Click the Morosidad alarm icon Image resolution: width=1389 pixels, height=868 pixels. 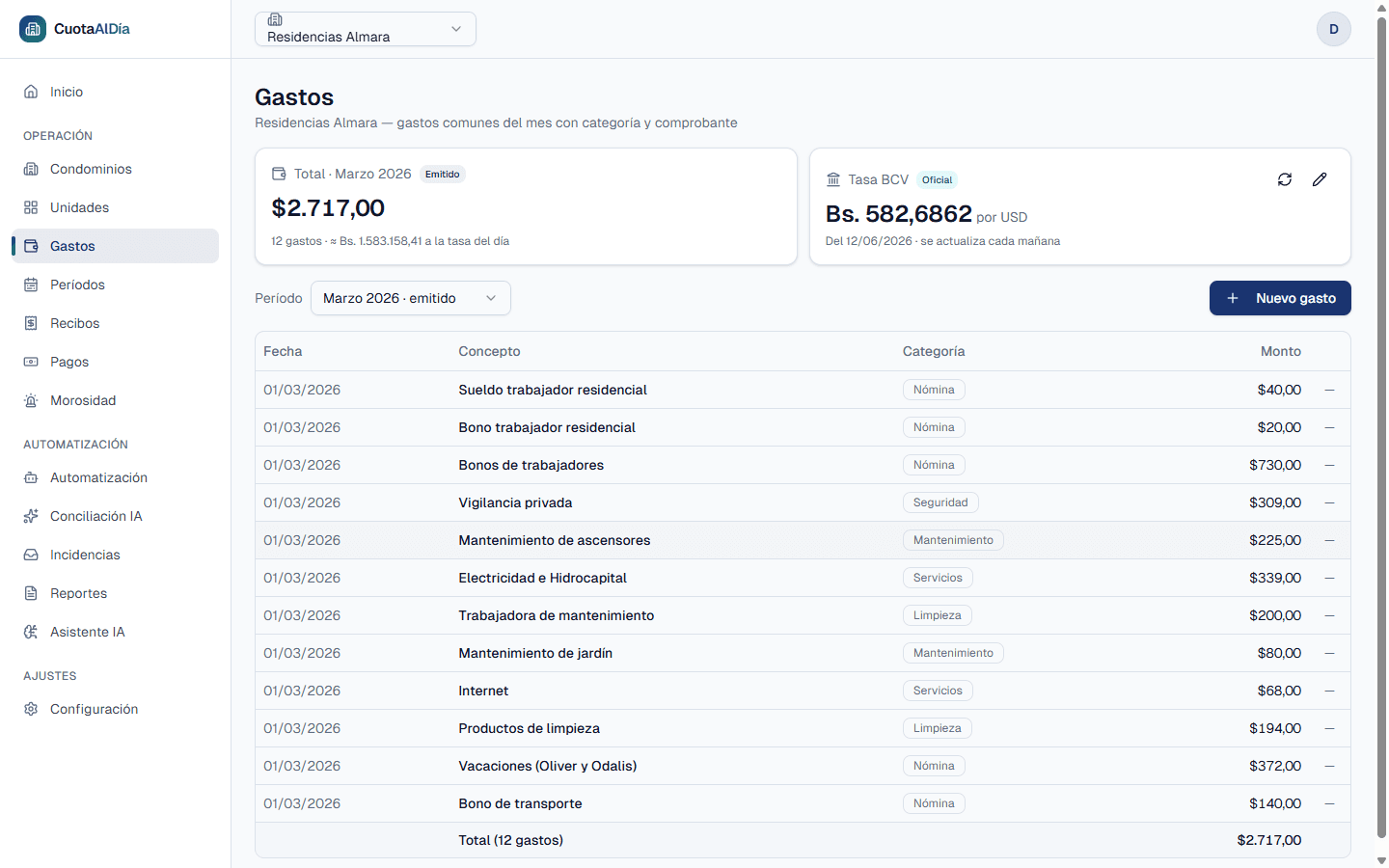tap(31, 400)
